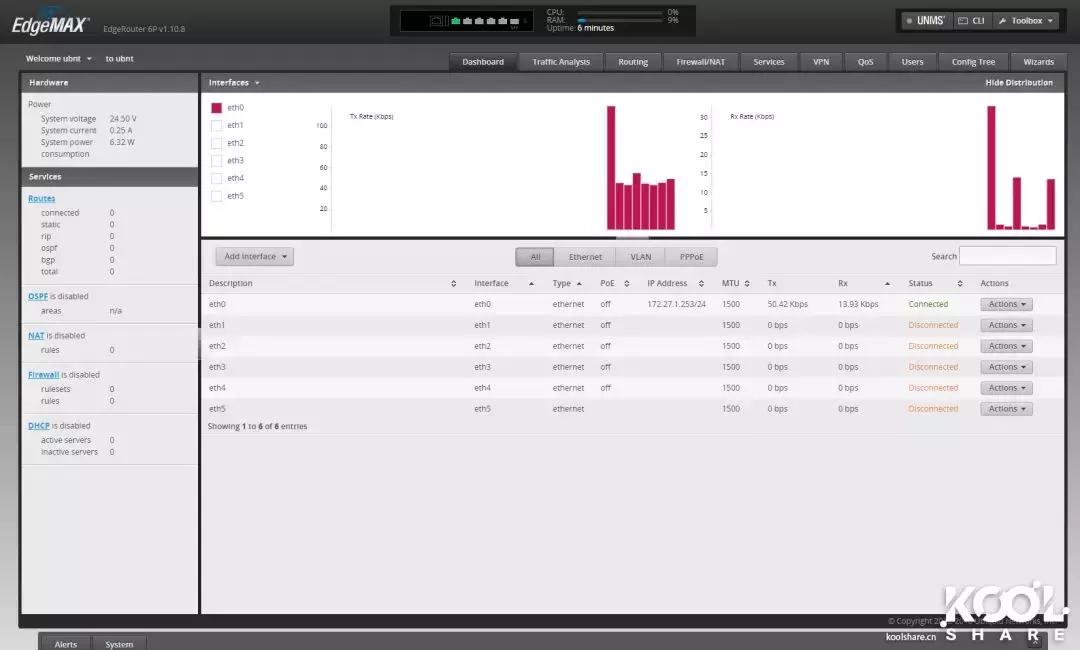This screenshot has width=1080, height=650.
Task: Select the All interfaces filter
Action: coord(535,257)
